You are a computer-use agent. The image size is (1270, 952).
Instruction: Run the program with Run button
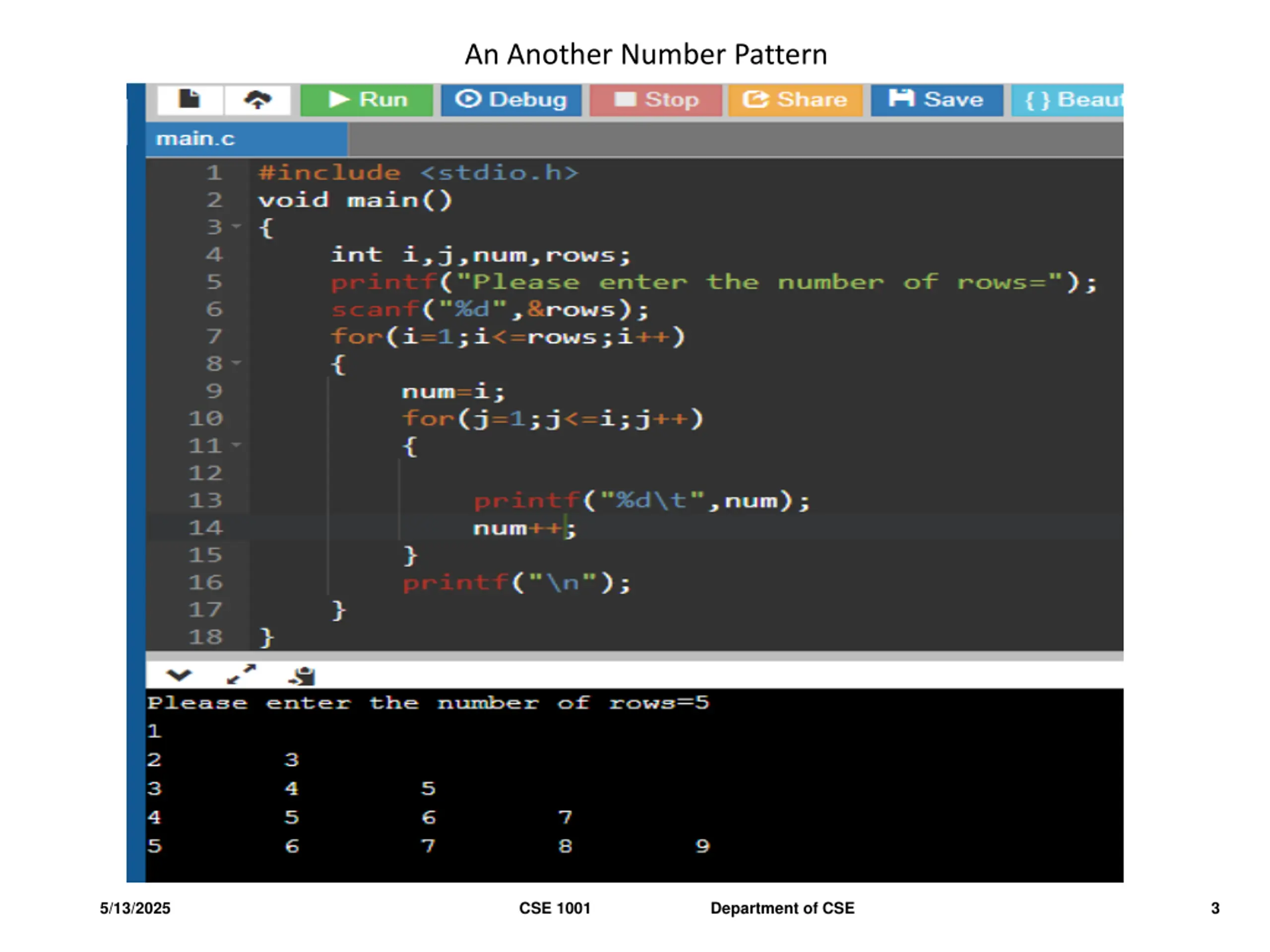(x=366, y=100)
